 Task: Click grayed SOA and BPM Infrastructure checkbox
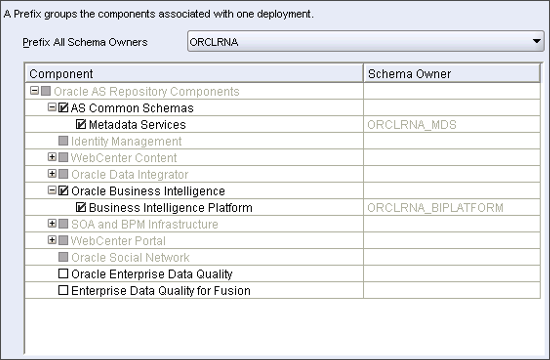[x=63, y=224]
